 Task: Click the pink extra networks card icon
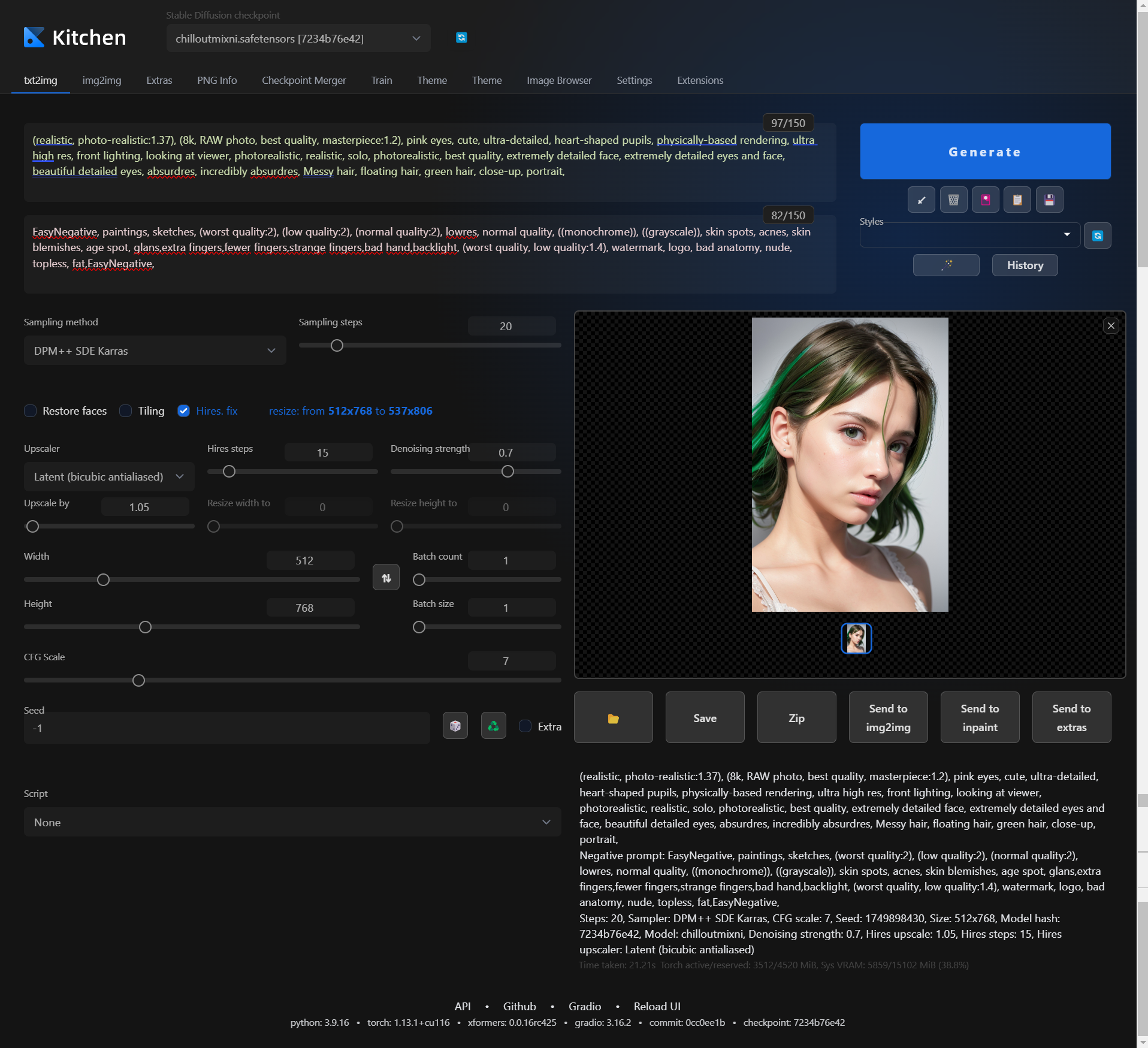(x=985, y=200)
